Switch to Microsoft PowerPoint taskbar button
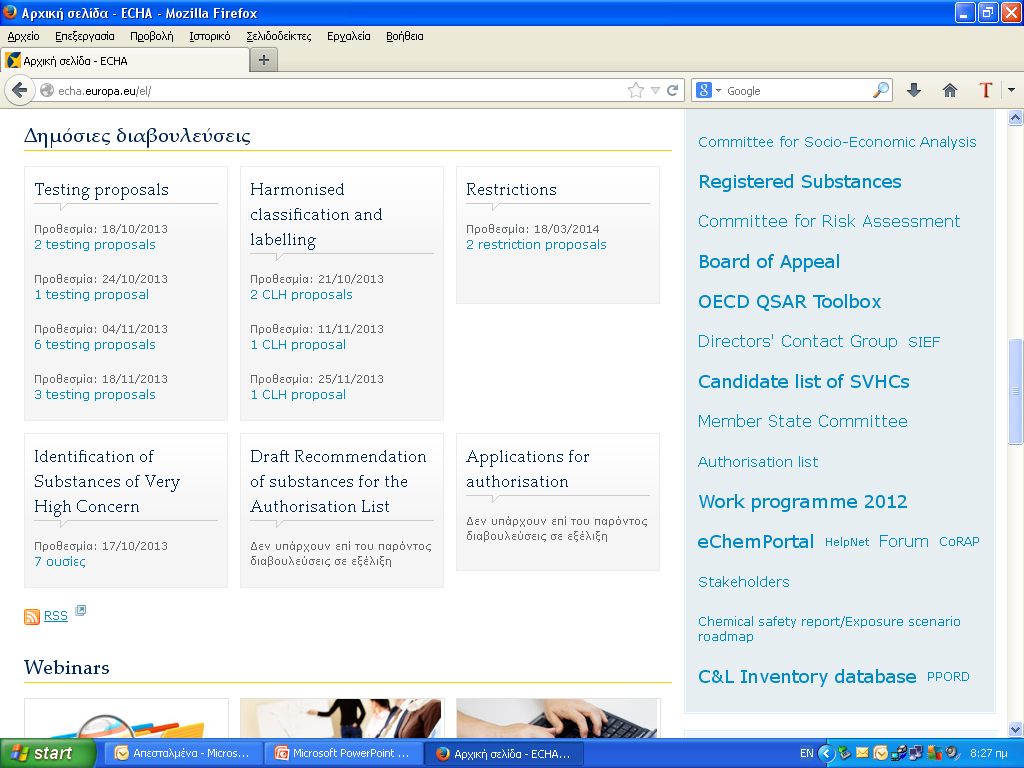The image size is (1024, 768). [344, 753]
